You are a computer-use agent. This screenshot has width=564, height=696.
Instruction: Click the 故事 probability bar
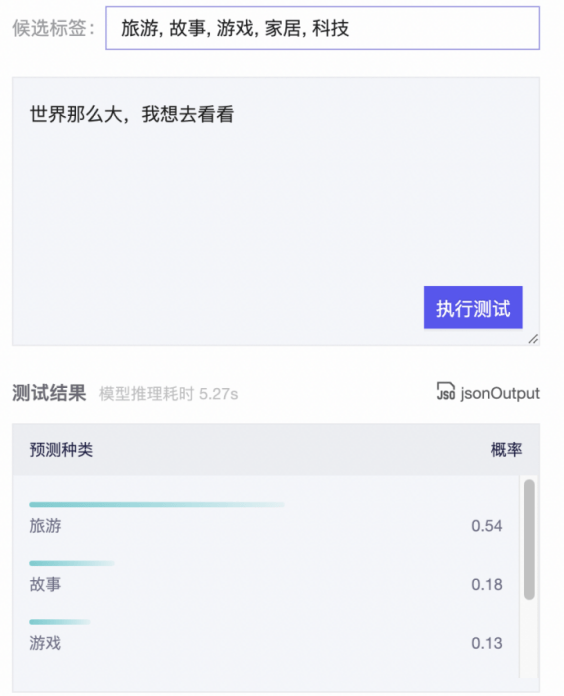click(72, 563)
